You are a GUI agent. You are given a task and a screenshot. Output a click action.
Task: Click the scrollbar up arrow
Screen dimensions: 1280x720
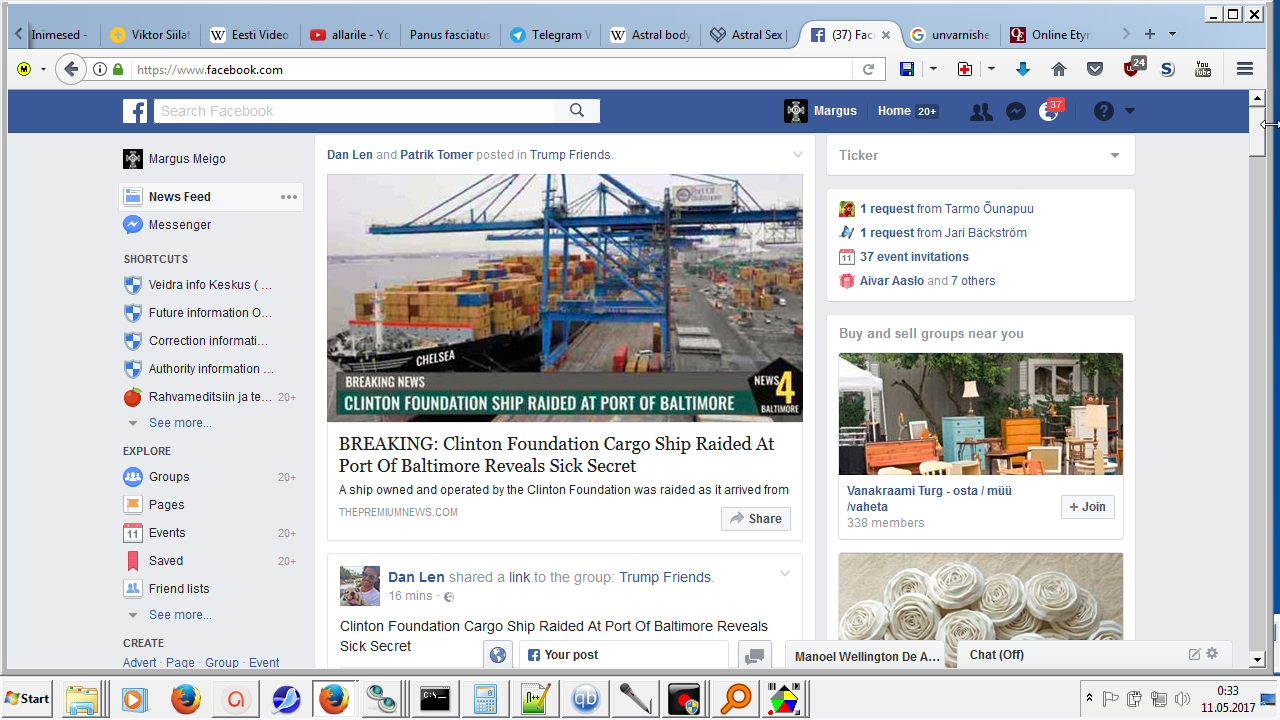click(1258, 98)
